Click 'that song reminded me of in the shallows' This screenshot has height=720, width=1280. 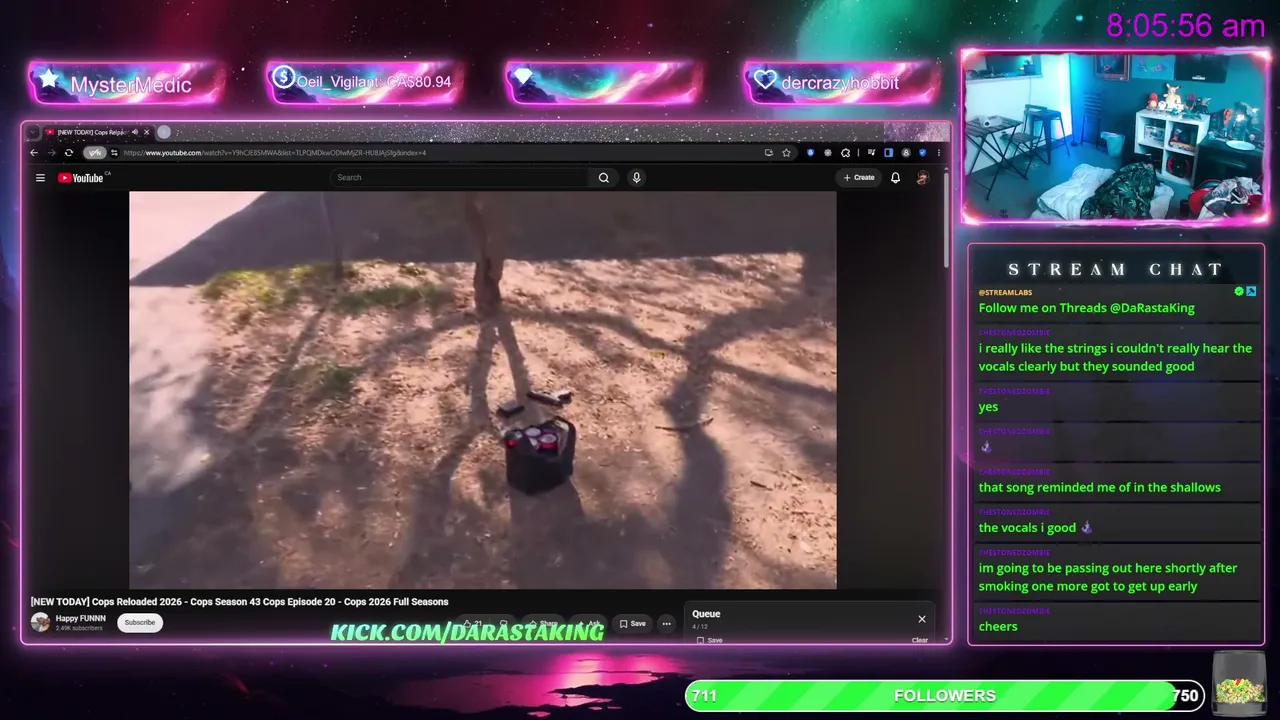coord(1100,487)
